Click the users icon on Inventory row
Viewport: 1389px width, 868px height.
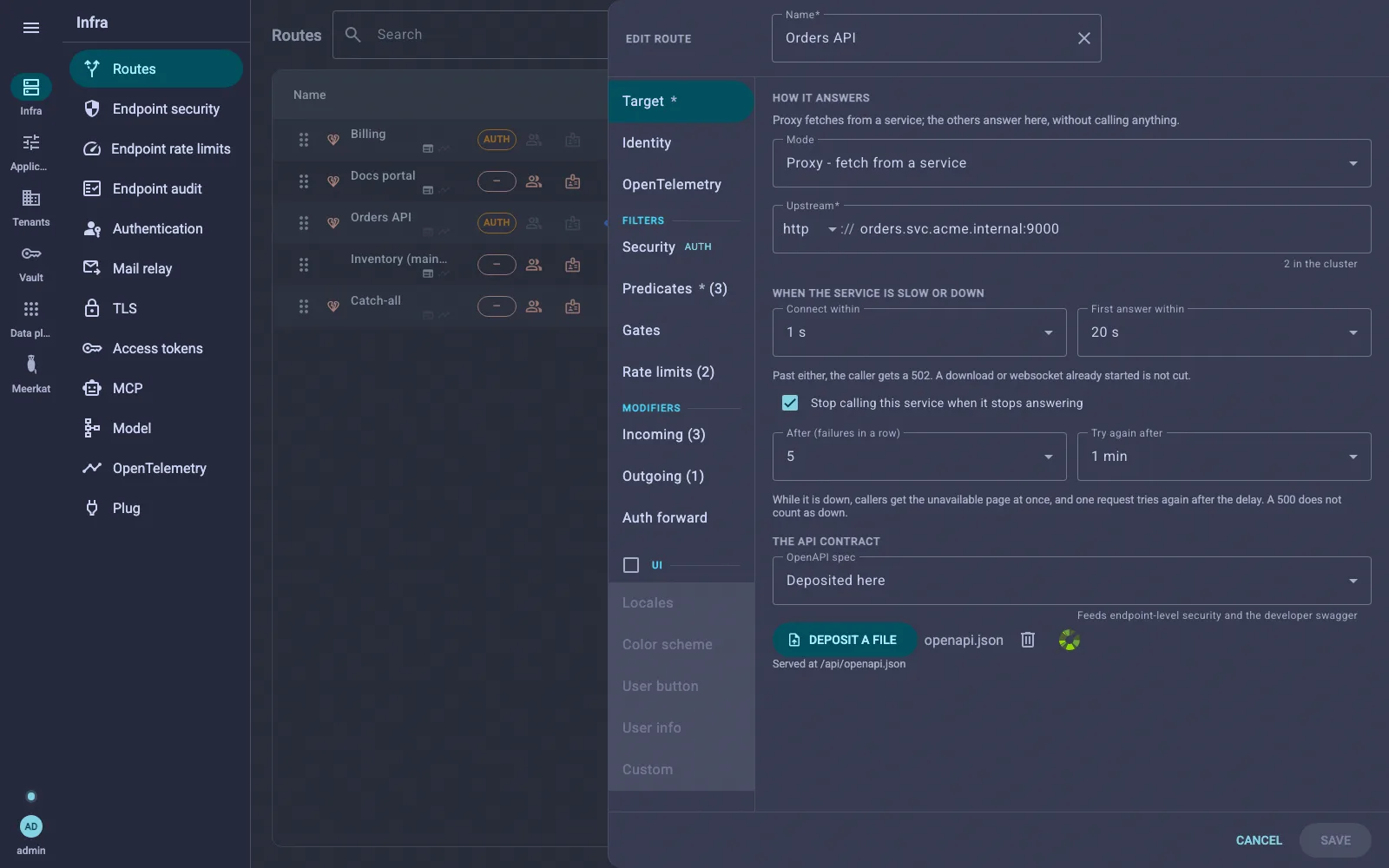point(534,265)
